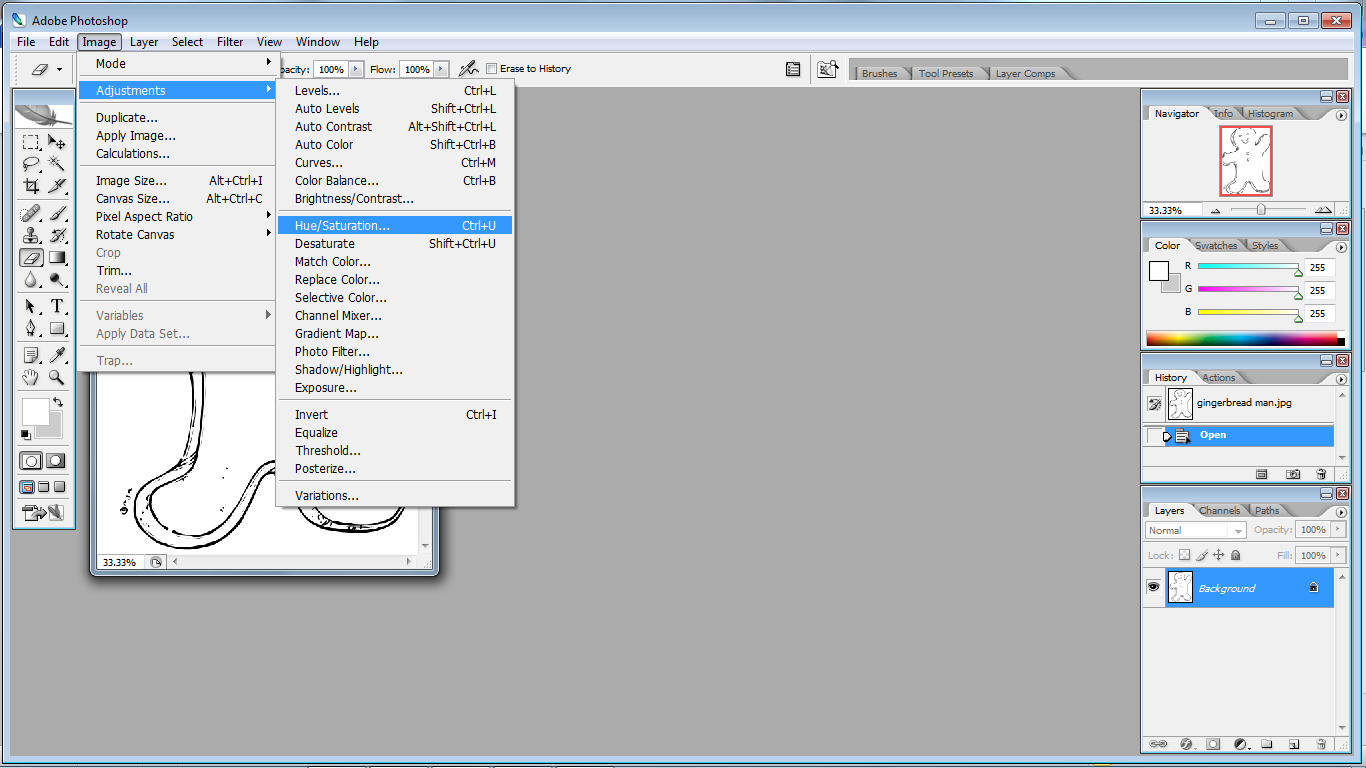Open Layers panel flyout menu
The height and width of the screenshot is (768, 1366).
point(1341,512)
